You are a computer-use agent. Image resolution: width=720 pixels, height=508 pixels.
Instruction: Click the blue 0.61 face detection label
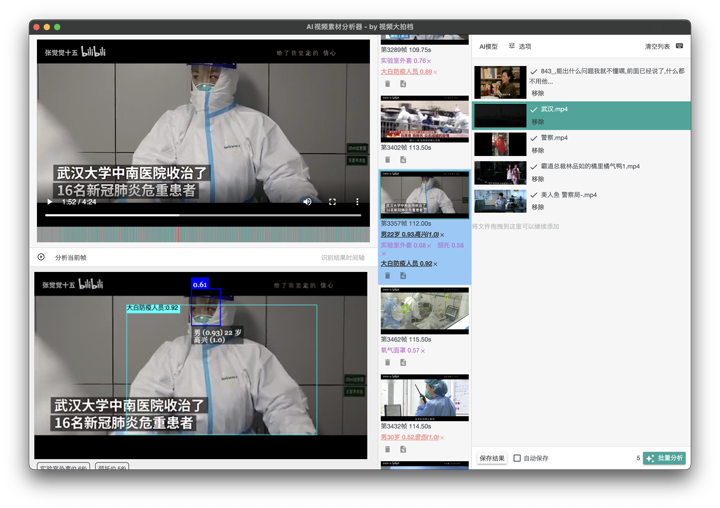(200, 284)
